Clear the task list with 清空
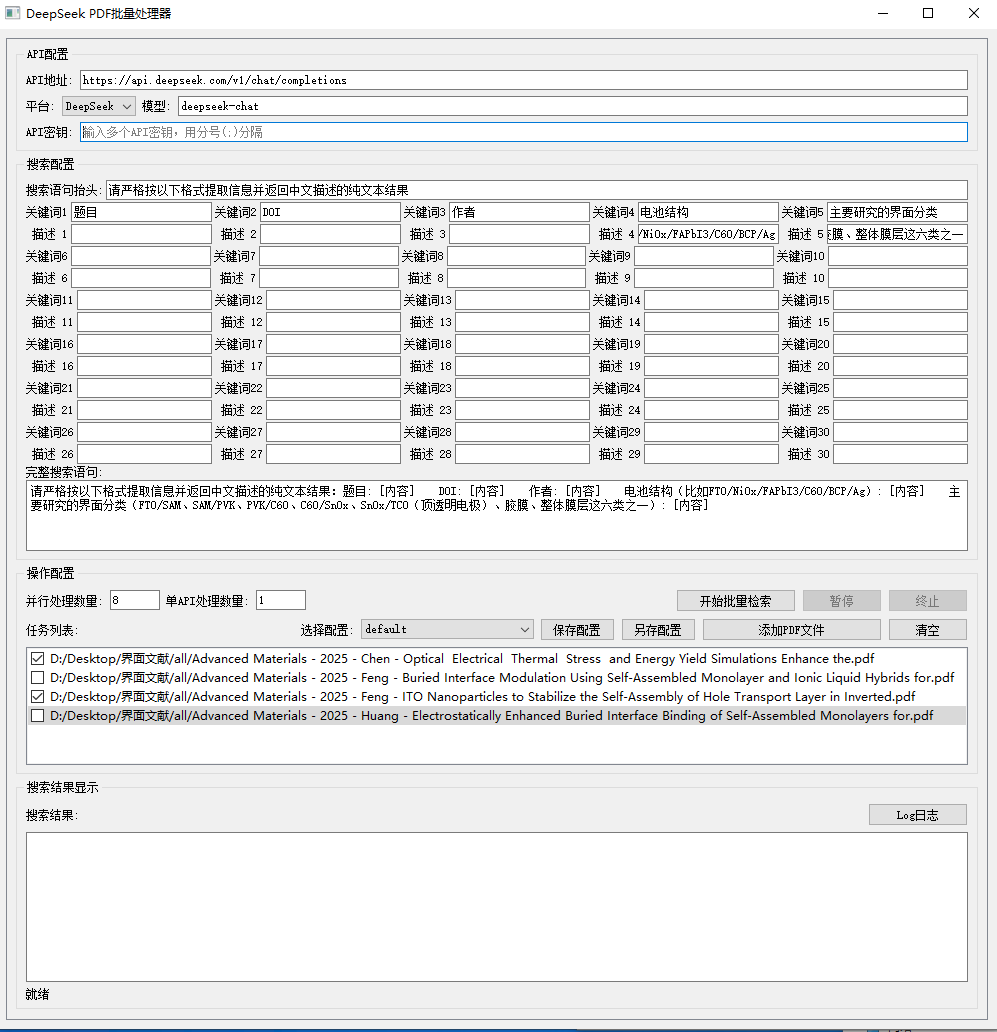This screenshot has height=1032, width=997. pos(927,629)
